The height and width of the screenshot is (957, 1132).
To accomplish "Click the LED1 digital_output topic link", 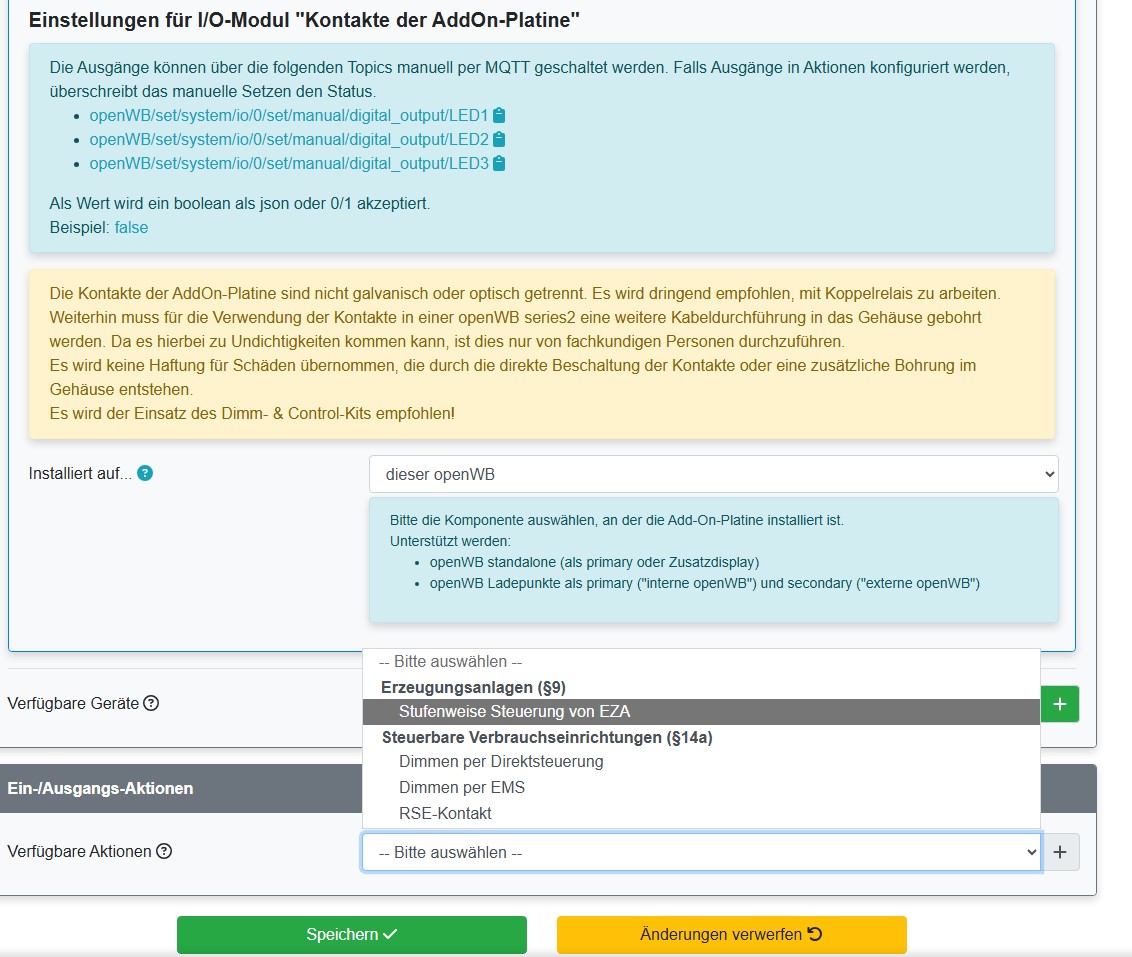I will point(289,115).
